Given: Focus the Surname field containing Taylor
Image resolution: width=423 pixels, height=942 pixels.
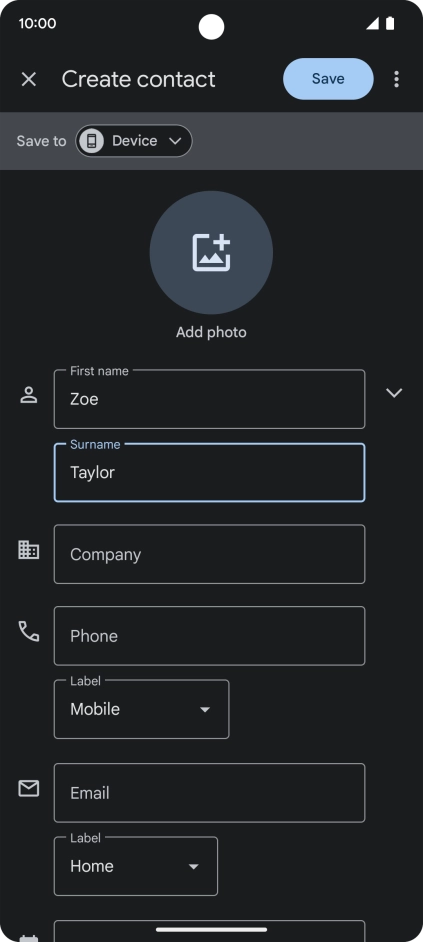Looking at the screenshot, I should click(209, 472).
